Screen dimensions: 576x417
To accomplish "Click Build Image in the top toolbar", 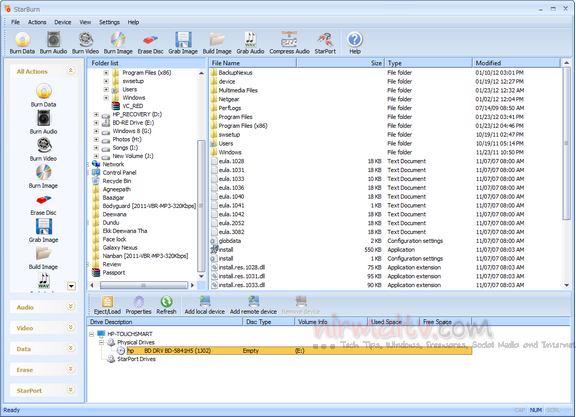I will tap(217, 43).
